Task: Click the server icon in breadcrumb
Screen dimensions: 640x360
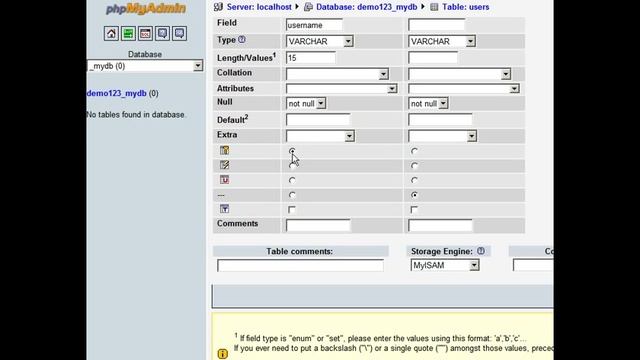Action: click(218, 7)
